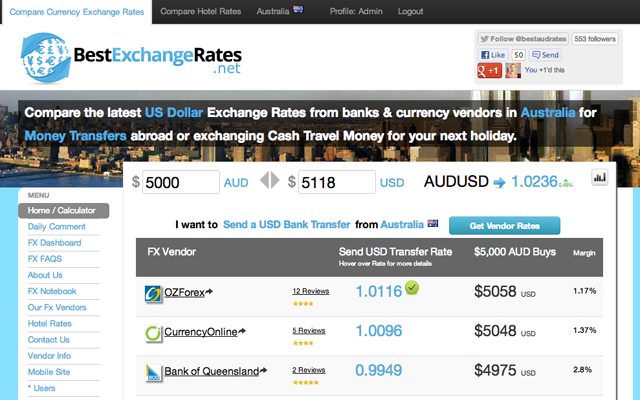Open Users from sidebar menu
Image resolution: width=640 pixels, height=400 pixels.
tap(44, 388)
